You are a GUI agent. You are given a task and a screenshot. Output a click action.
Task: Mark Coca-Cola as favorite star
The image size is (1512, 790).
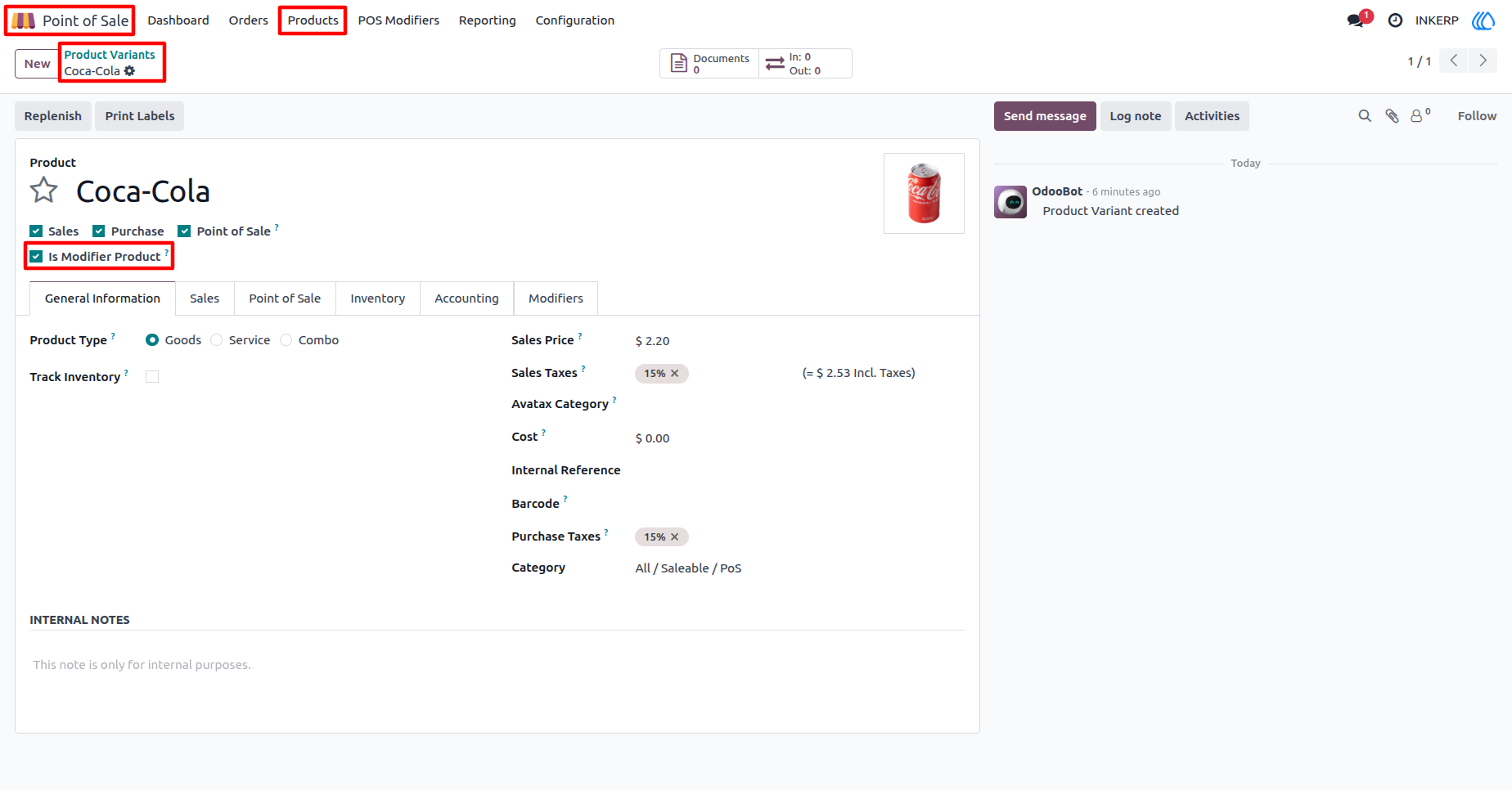pyautogui.click(x=44, y=191)
